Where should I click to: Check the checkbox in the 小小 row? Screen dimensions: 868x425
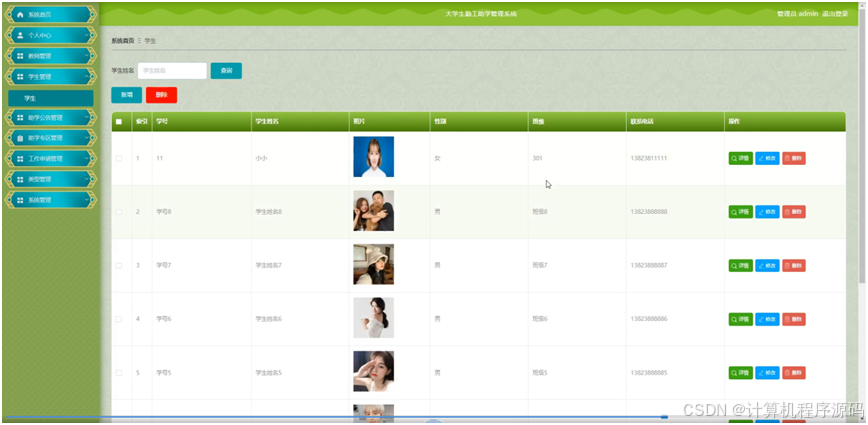coord(118,158)
